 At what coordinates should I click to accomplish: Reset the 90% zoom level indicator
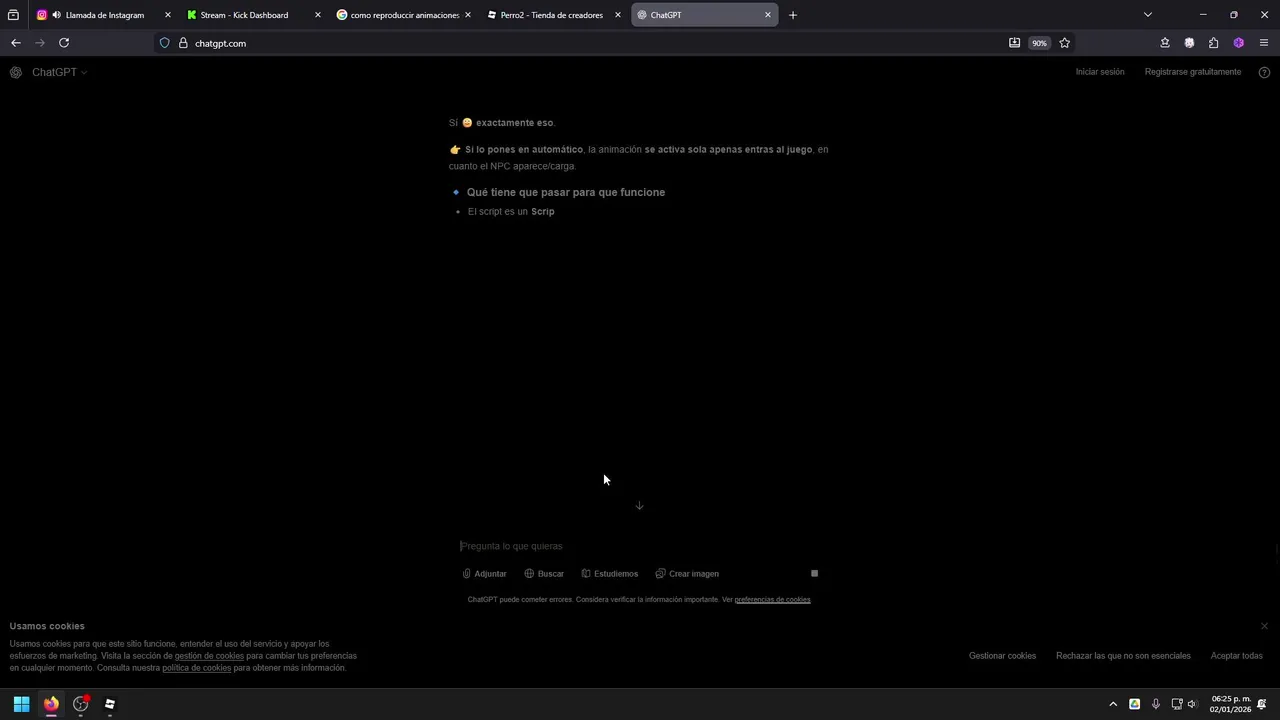pos(1039,43)
